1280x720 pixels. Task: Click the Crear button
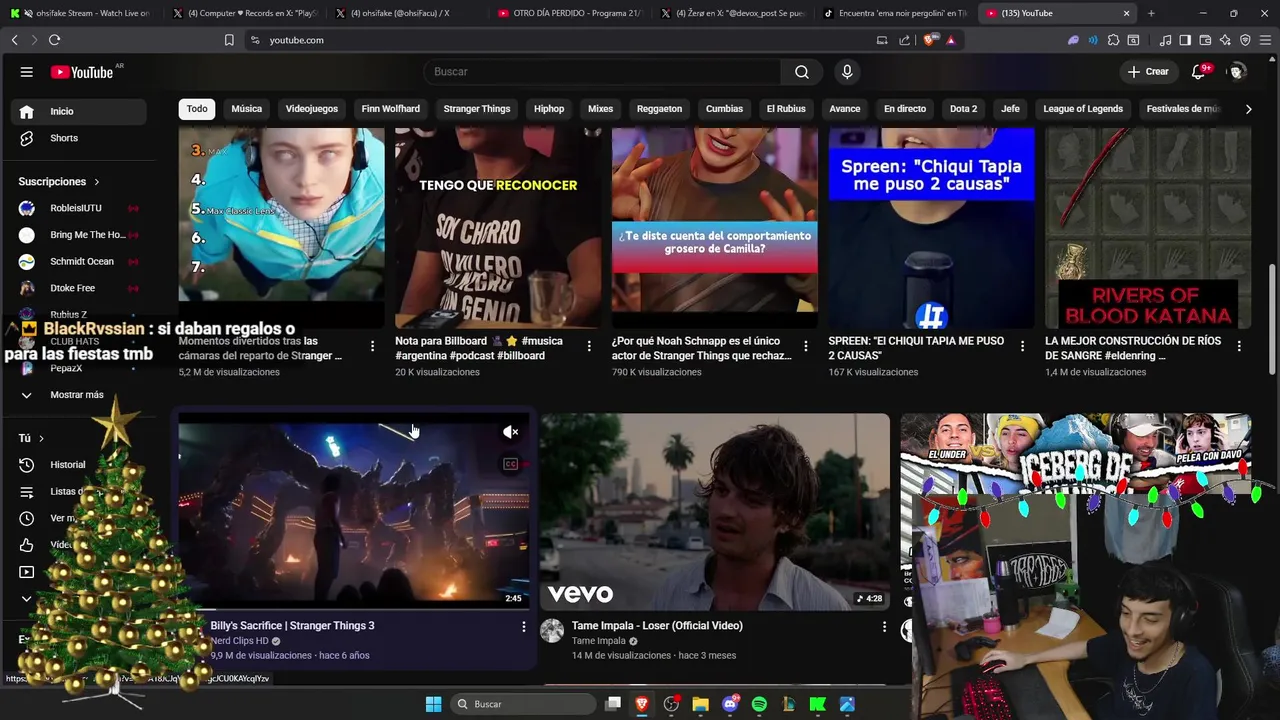click(1148, 72)
